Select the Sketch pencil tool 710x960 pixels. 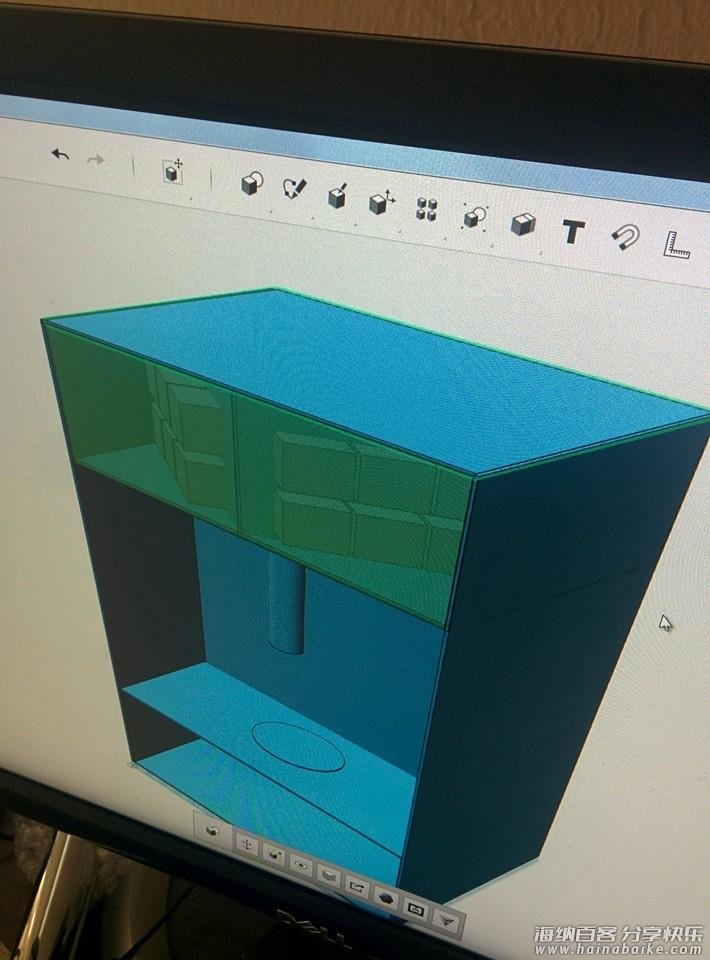(294, 188)
